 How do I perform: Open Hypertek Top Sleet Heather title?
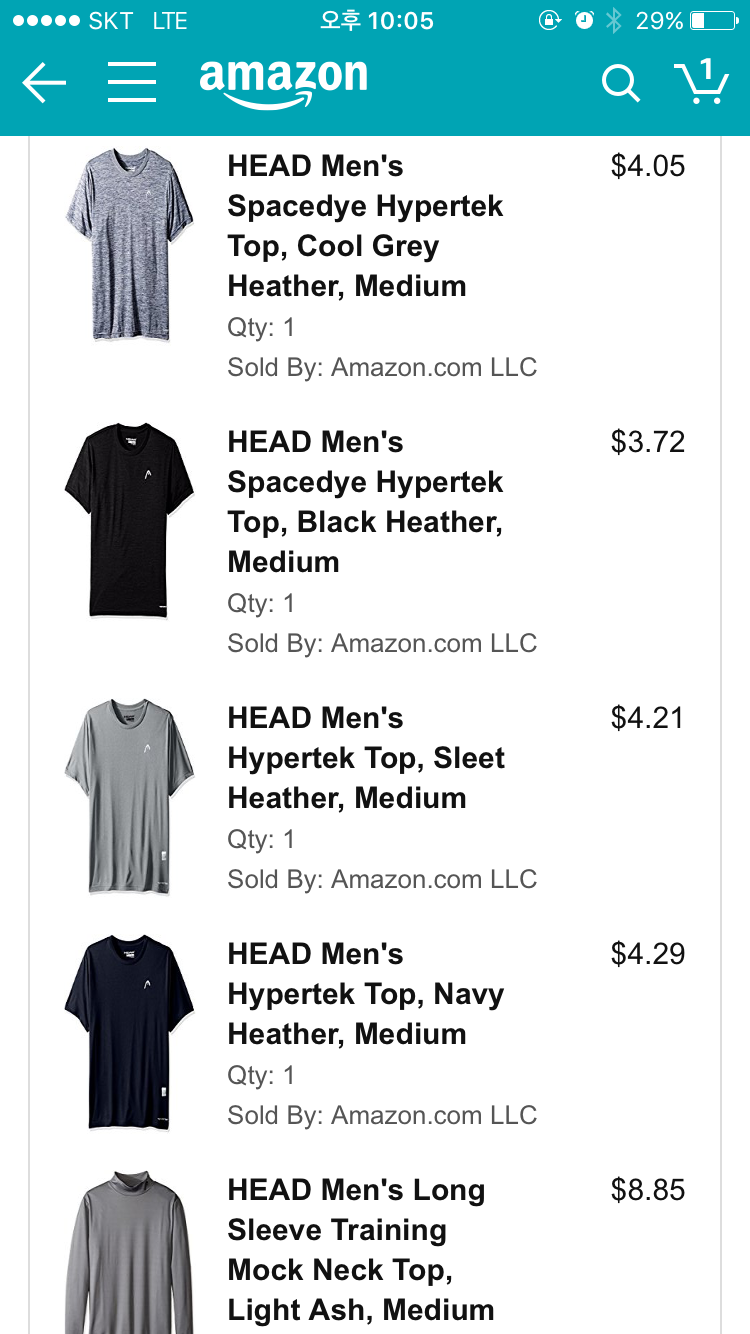pos(365,758)
